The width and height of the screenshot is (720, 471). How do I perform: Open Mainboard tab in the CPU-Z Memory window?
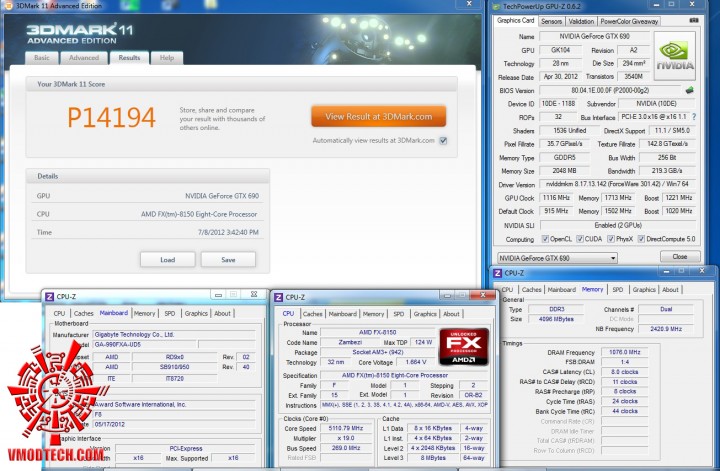point(562,290)
